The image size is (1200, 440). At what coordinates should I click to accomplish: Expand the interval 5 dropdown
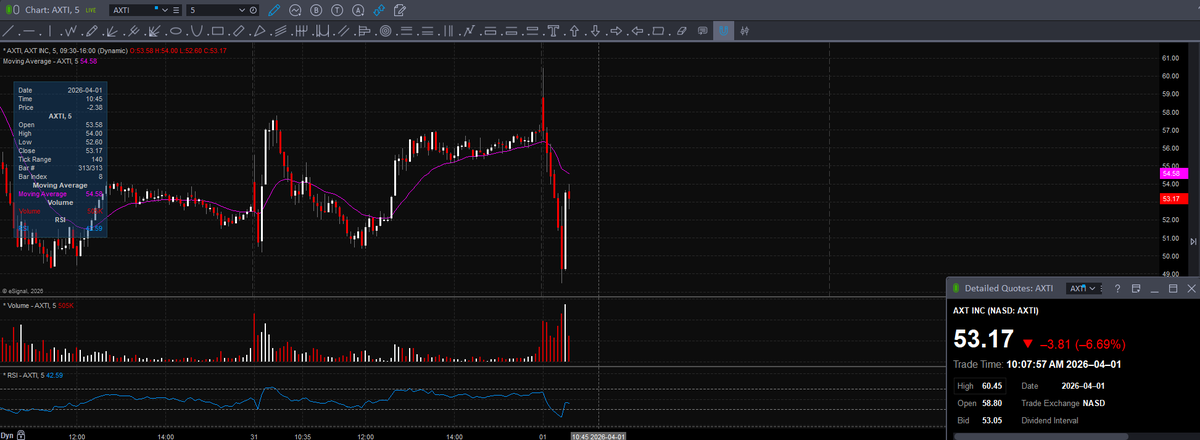[242, 9]
